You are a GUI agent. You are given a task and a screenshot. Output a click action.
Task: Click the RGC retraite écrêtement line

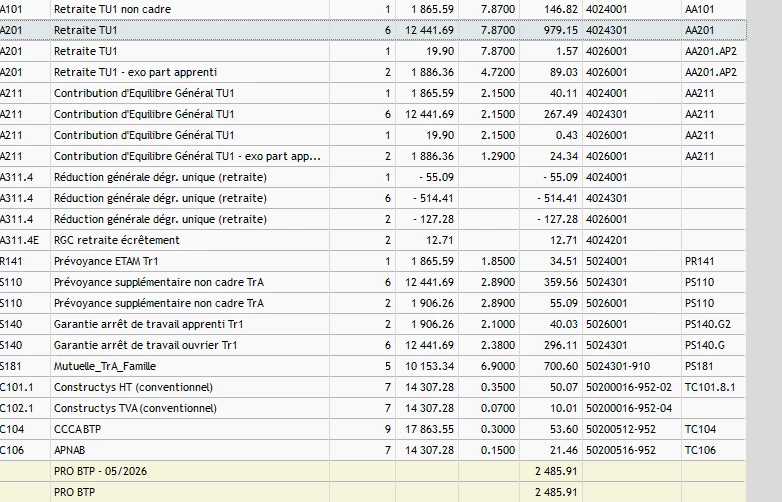373,240
